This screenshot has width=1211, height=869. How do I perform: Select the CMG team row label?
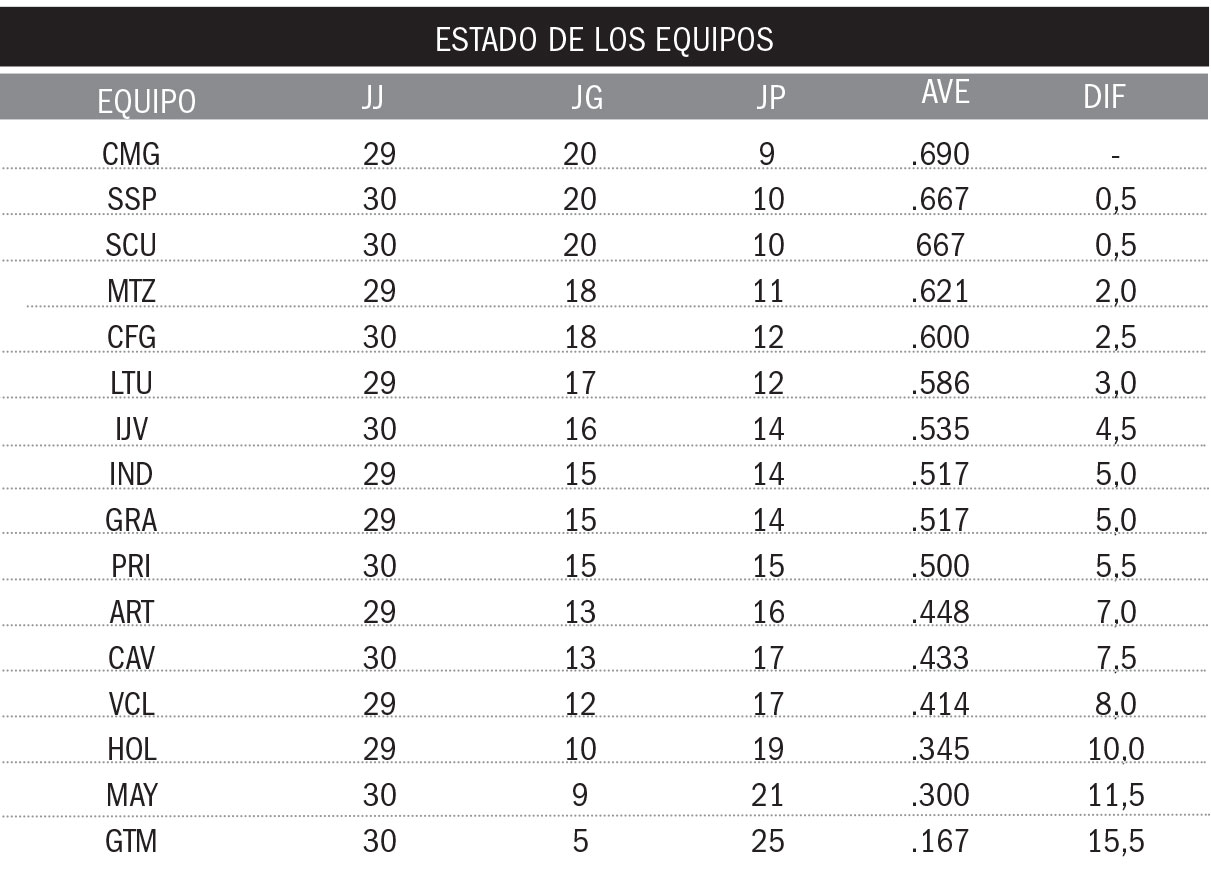[x=131, y=154]
